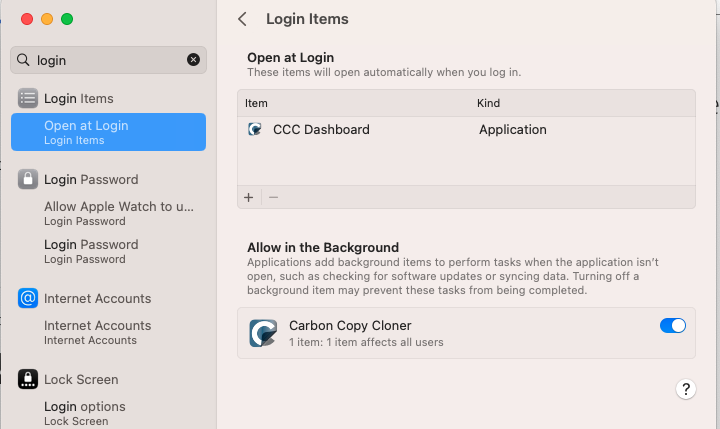Disable Carbon Copy Cloner background toggle
Viewport: 720px width, 429px height.
(673, 325)
